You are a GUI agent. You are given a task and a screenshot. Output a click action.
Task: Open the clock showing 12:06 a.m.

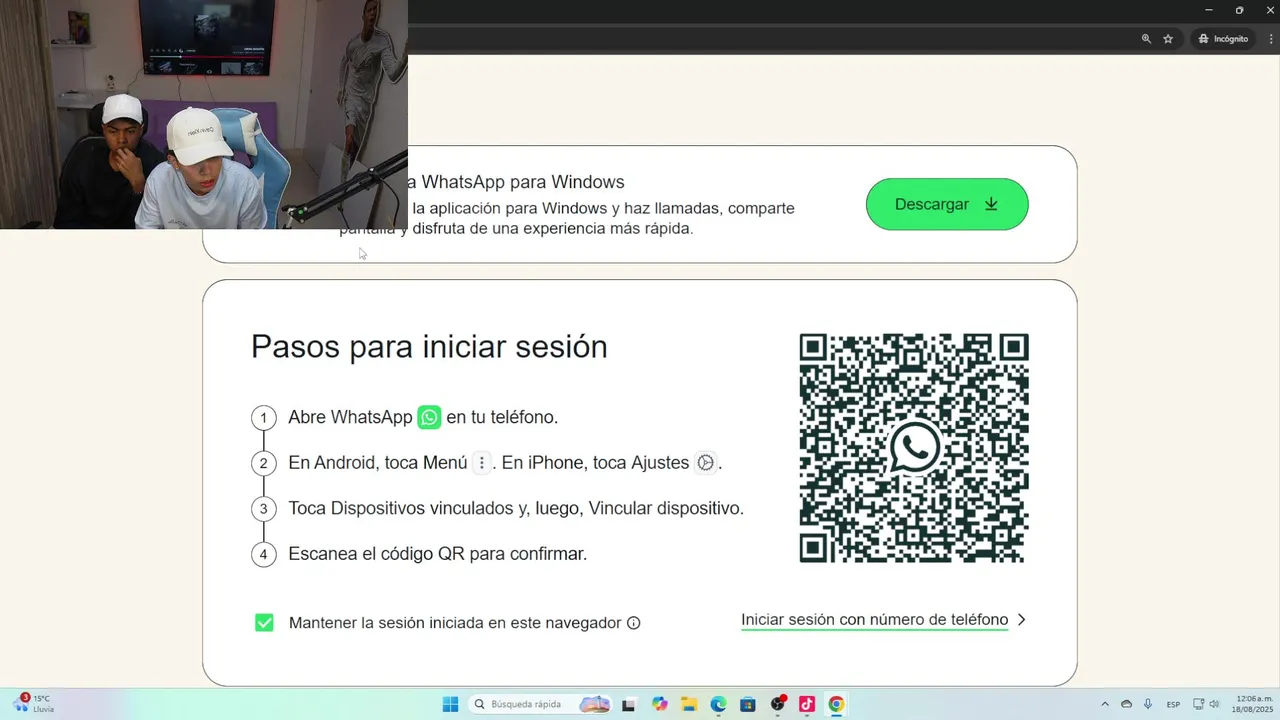click(x=1254, y=704)
